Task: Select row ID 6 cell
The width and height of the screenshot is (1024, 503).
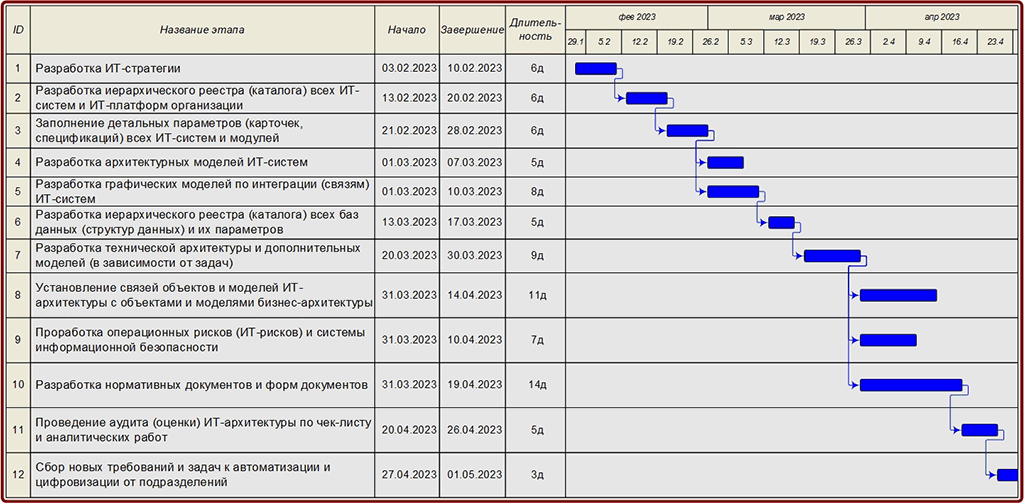Action: point(18,223)
